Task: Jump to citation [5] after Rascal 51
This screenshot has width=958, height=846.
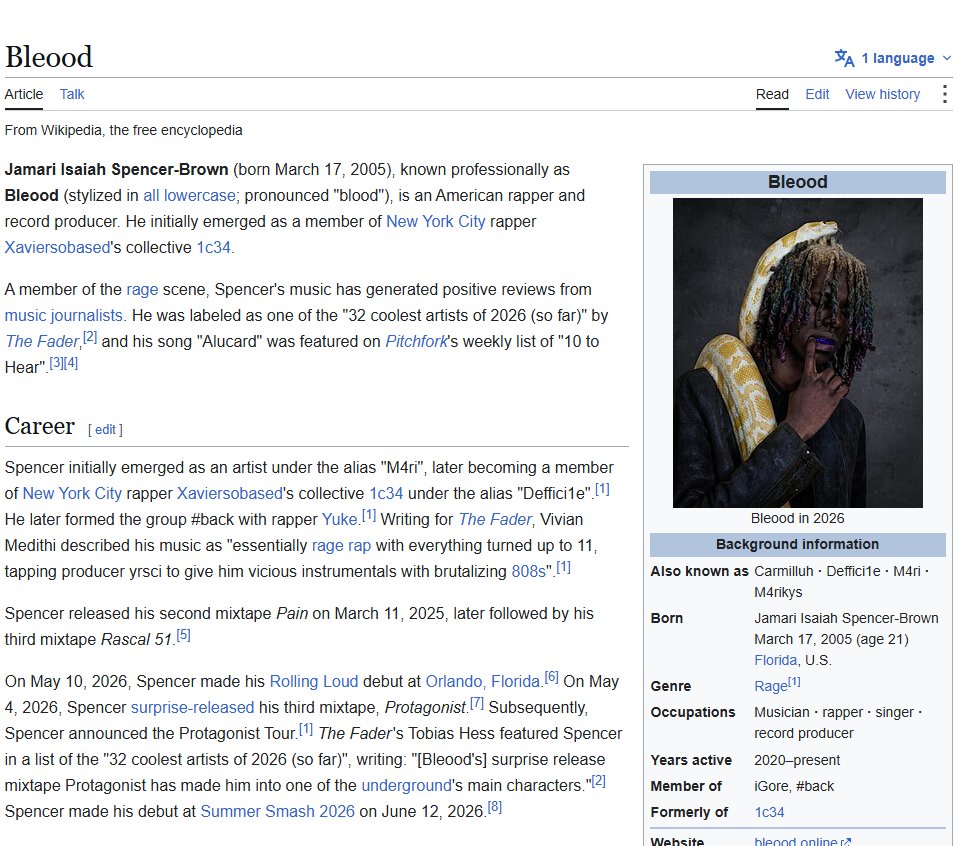Action: click(x=183, y=635)
